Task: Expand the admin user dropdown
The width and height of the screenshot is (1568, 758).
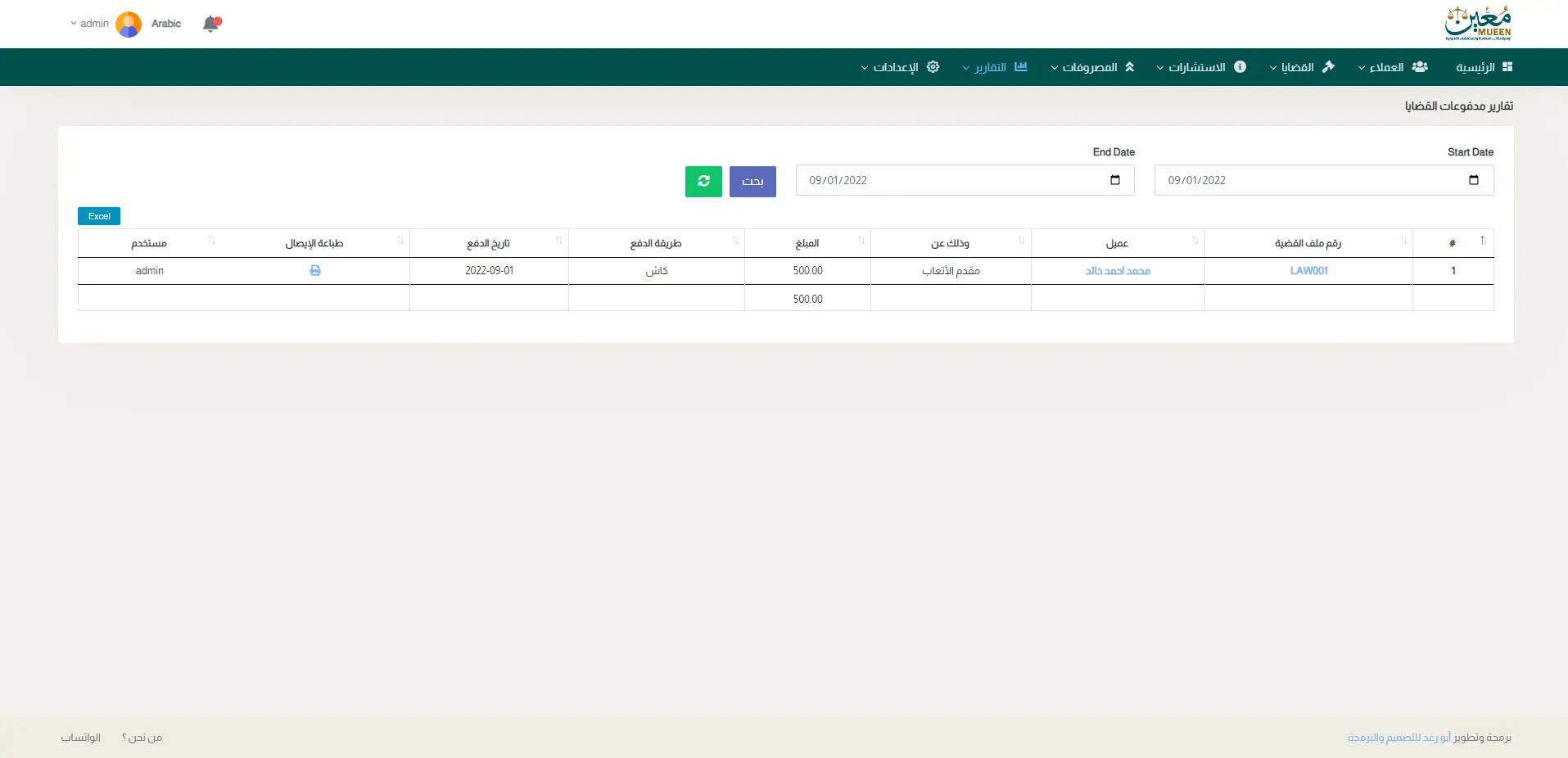Action: coord(89,24)
